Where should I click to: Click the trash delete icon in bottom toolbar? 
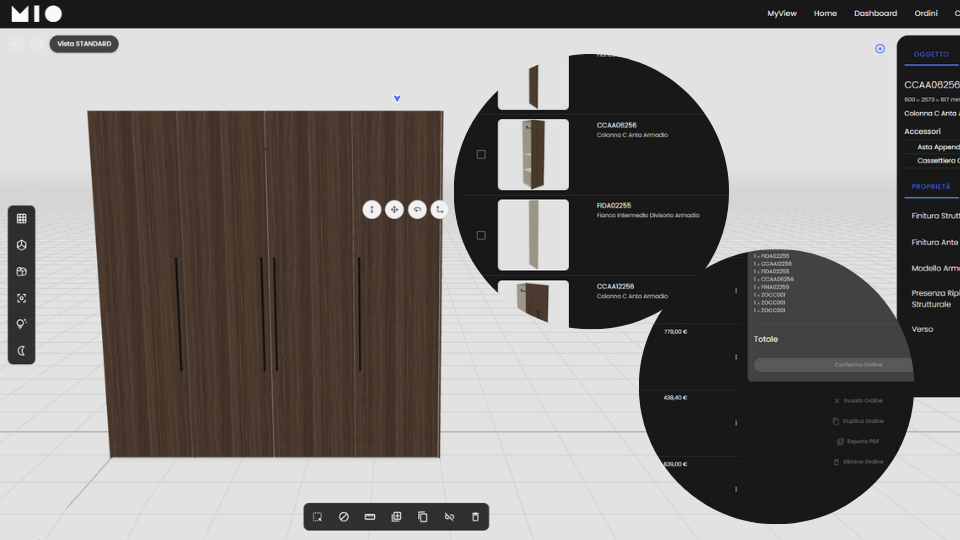[x=475, y=517]
